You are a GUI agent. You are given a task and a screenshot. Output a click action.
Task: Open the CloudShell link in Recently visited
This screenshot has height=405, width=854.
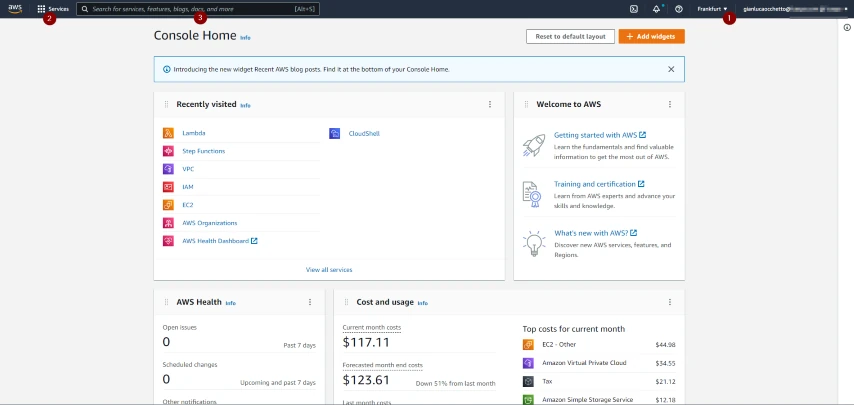[x=363, y=133]
